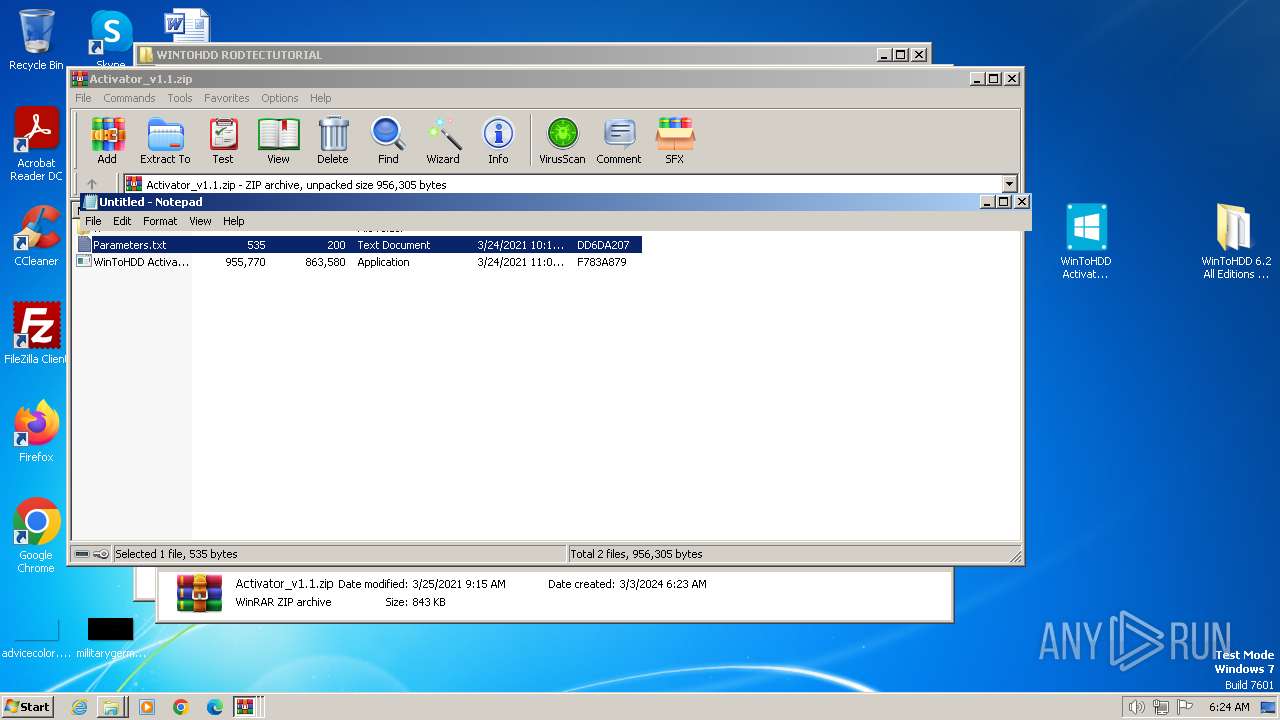Click the system clock 6:24 AM
Viewport: 1280px width, 720px height.
(x=1229, y=707)
